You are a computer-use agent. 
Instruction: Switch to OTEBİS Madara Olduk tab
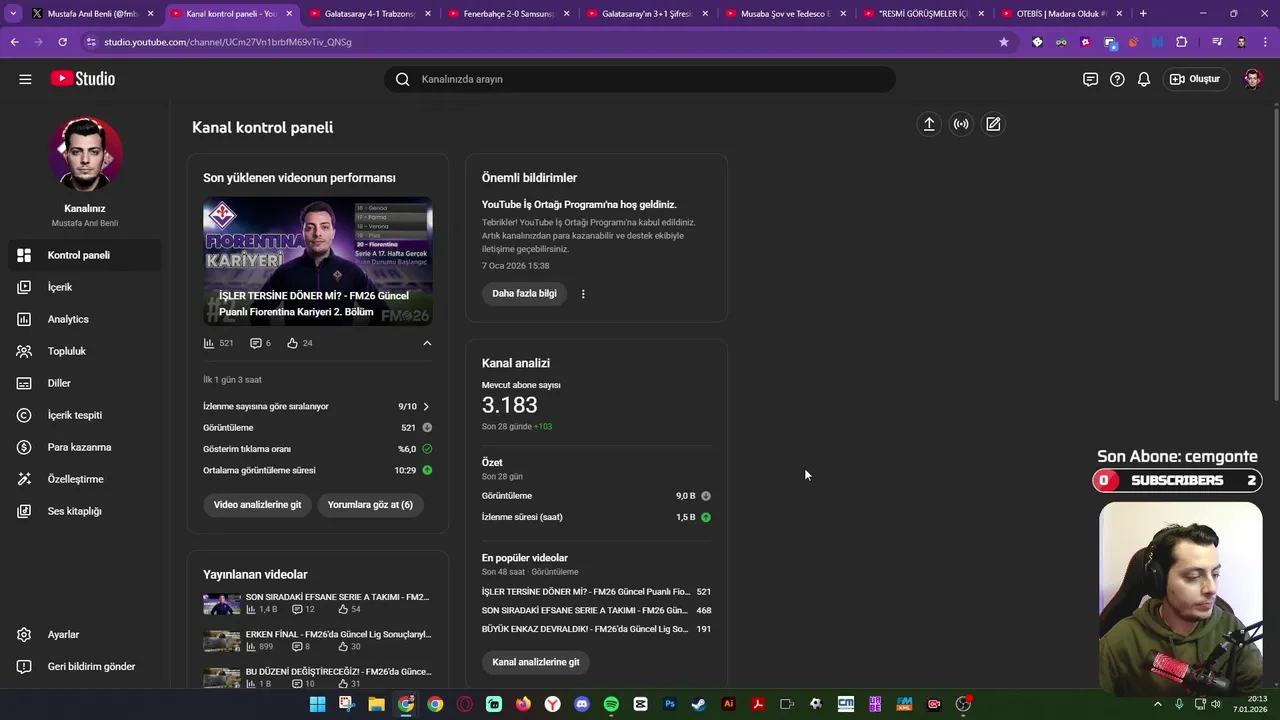(1060, 14)
